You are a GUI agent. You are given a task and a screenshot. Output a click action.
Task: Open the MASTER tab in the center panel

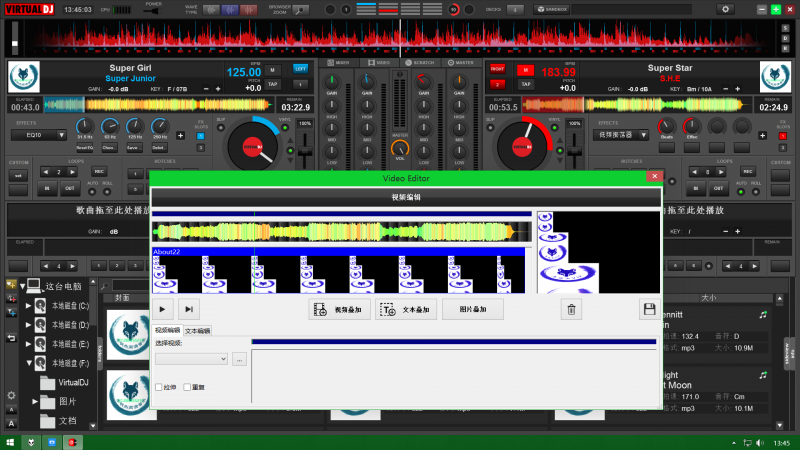[461, 63]
